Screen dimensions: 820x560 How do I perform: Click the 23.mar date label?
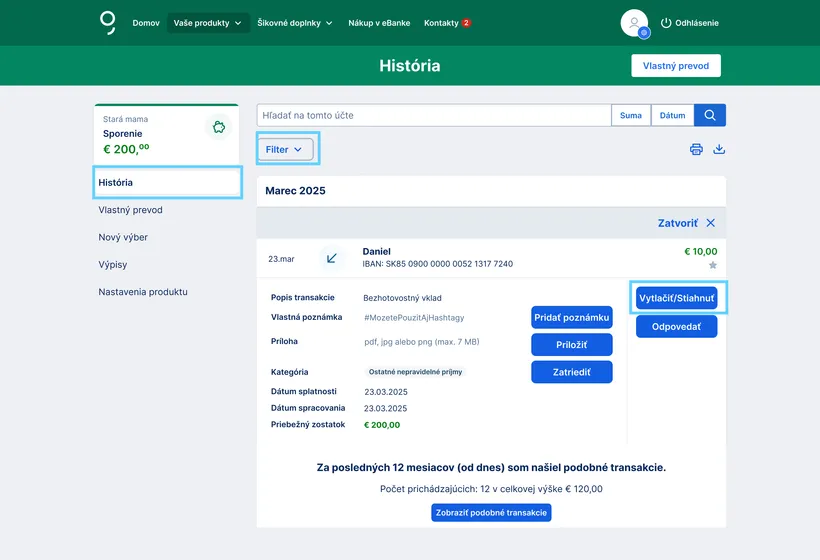coord(281,259)
